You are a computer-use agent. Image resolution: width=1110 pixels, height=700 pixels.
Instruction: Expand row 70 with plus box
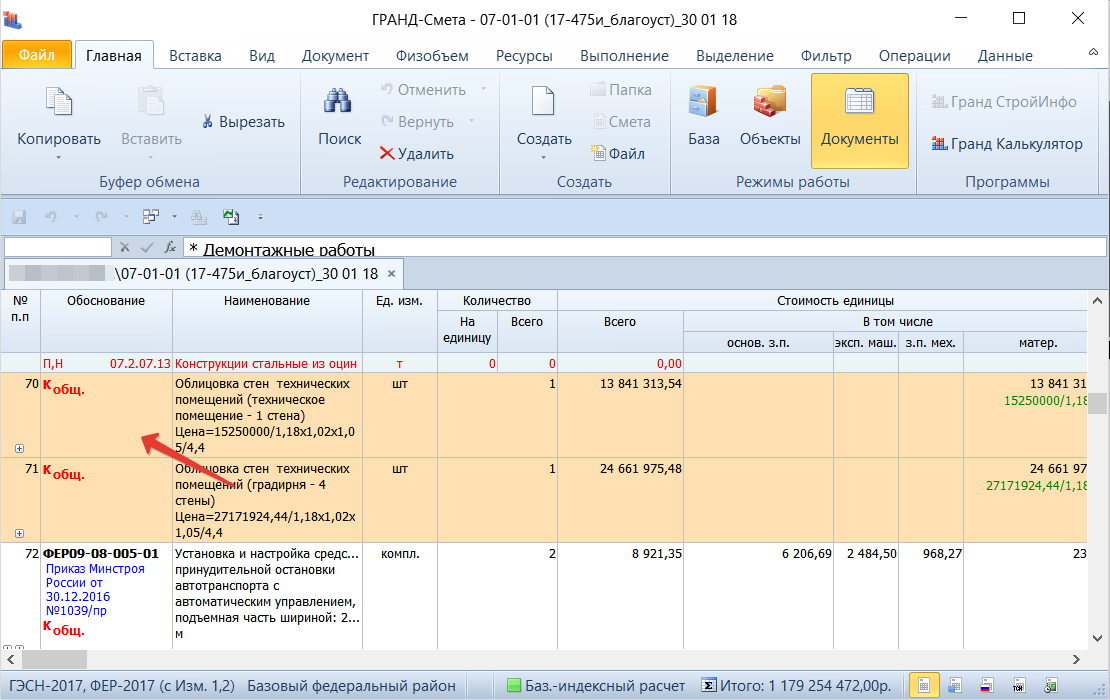[19, 449]
